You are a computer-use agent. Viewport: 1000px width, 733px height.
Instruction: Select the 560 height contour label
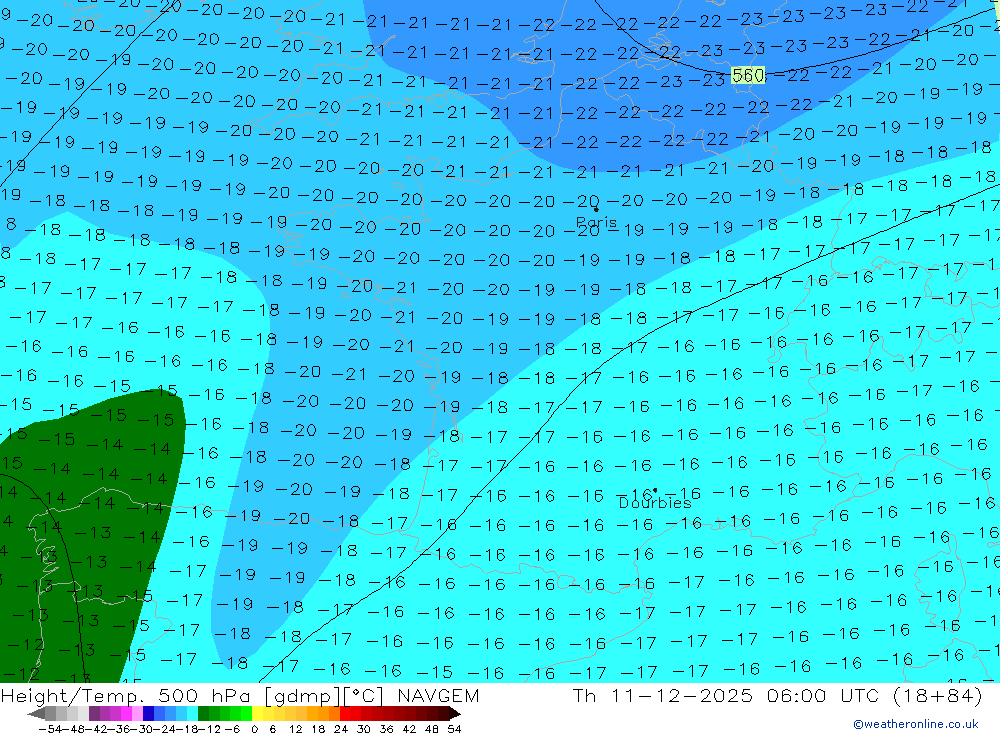pos(747,75)
